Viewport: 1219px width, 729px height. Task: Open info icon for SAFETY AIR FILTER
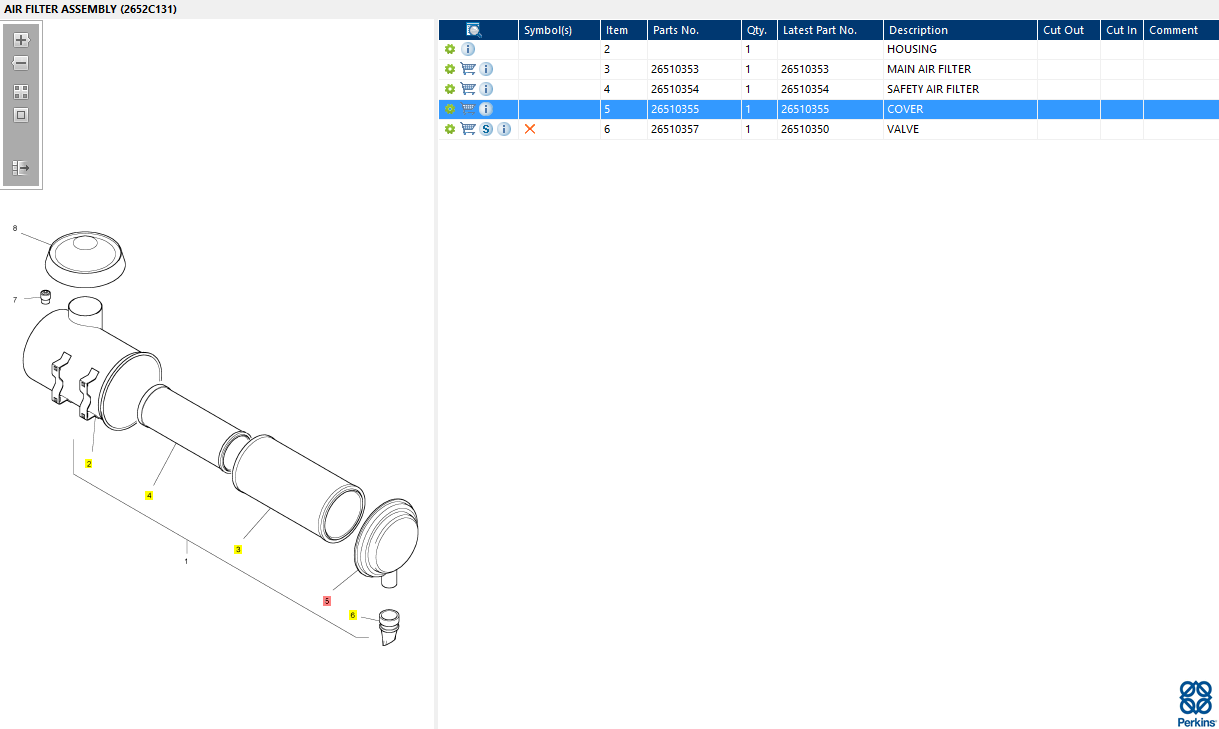(x=486, y=89)
